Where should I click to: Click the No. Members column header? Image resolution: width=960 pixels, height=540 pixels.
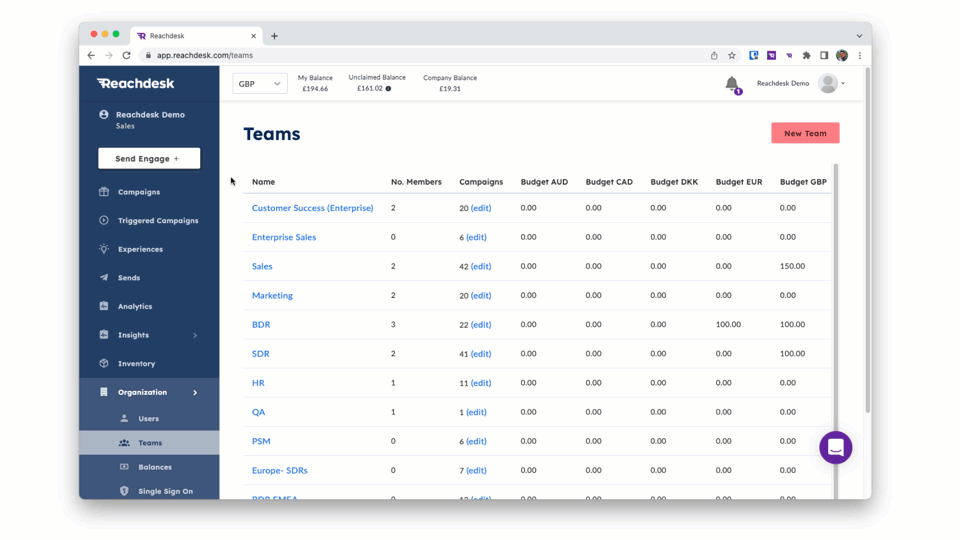point(416,182)
